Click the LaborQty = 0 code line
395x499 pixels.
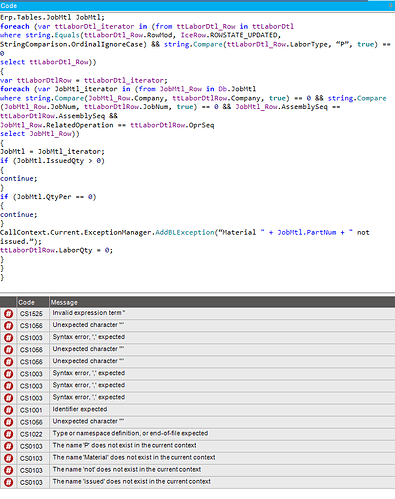(57, 250)
